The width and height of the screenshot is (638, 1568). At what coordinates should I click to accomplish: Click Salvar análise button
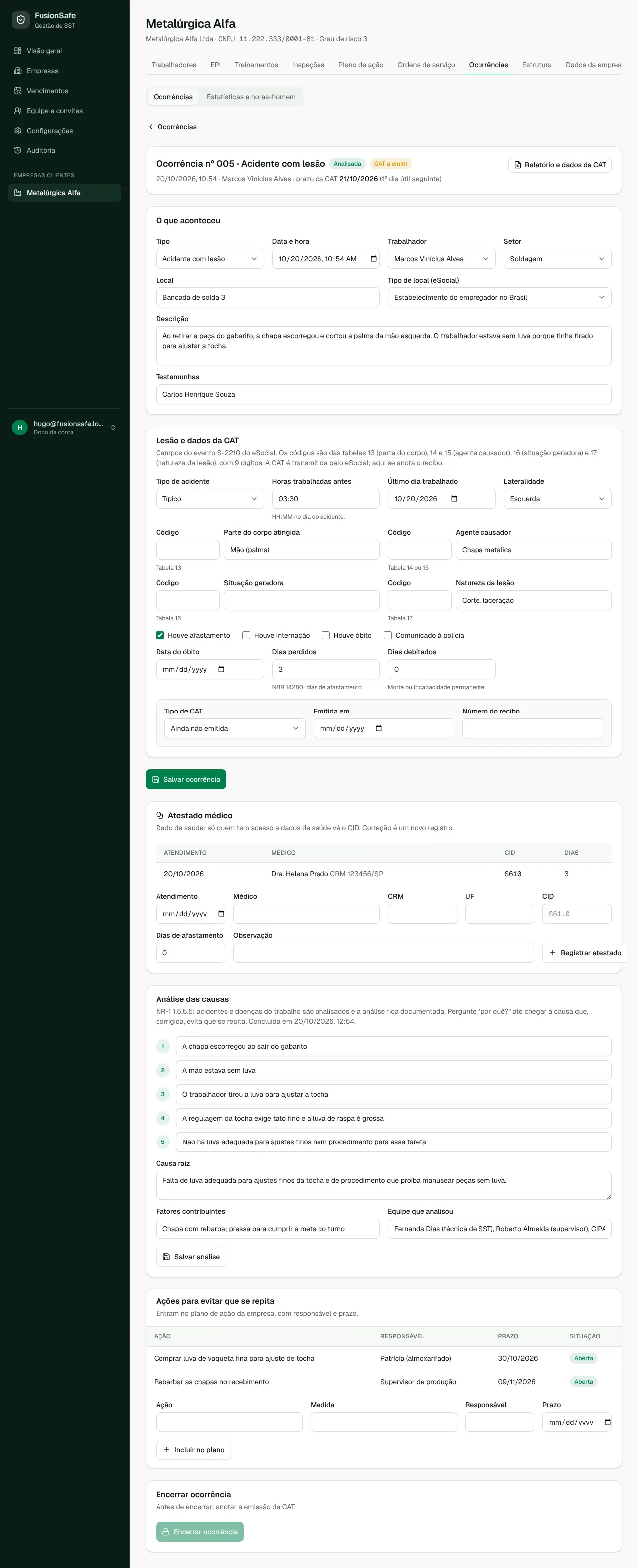[x=191, y=1257]
